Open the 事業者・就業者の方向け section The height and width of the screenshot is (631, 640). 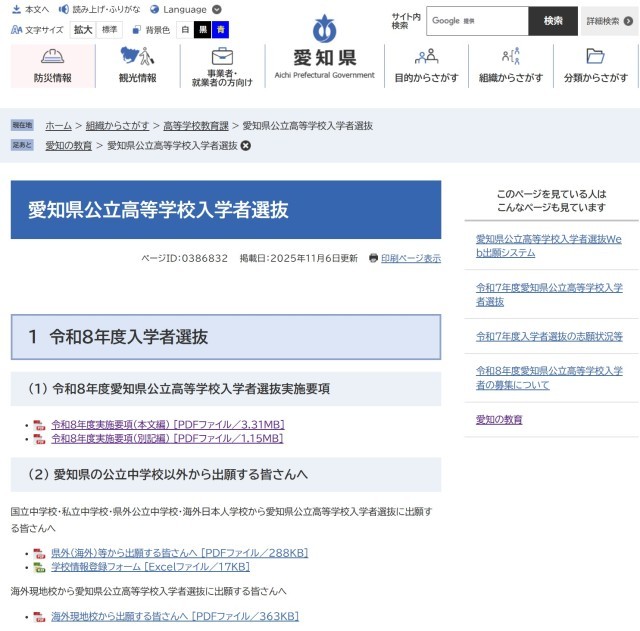click(x=222, y=66)
